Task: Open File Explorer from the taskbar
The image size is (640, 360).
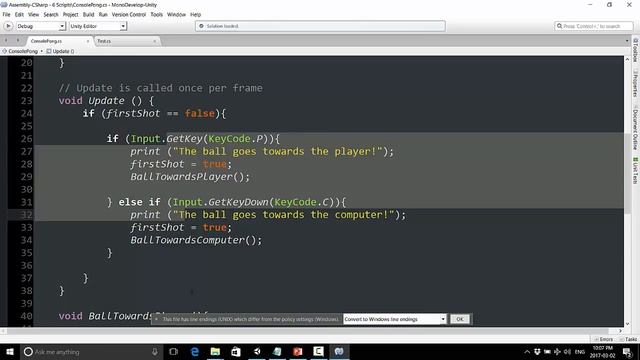Action: coord(215,351)
